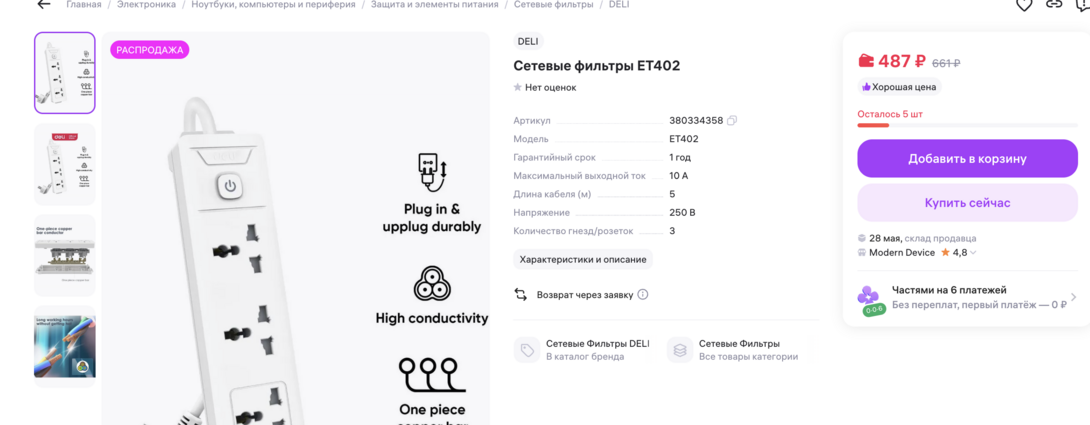Click the return arrows icon

[x=521, y=294]
